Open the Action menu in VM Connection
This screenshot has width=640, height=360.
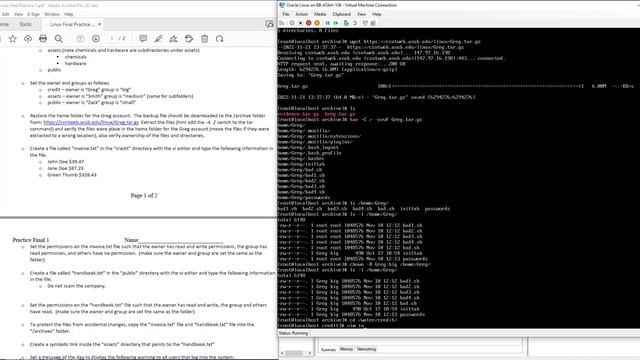pos(302,14)
